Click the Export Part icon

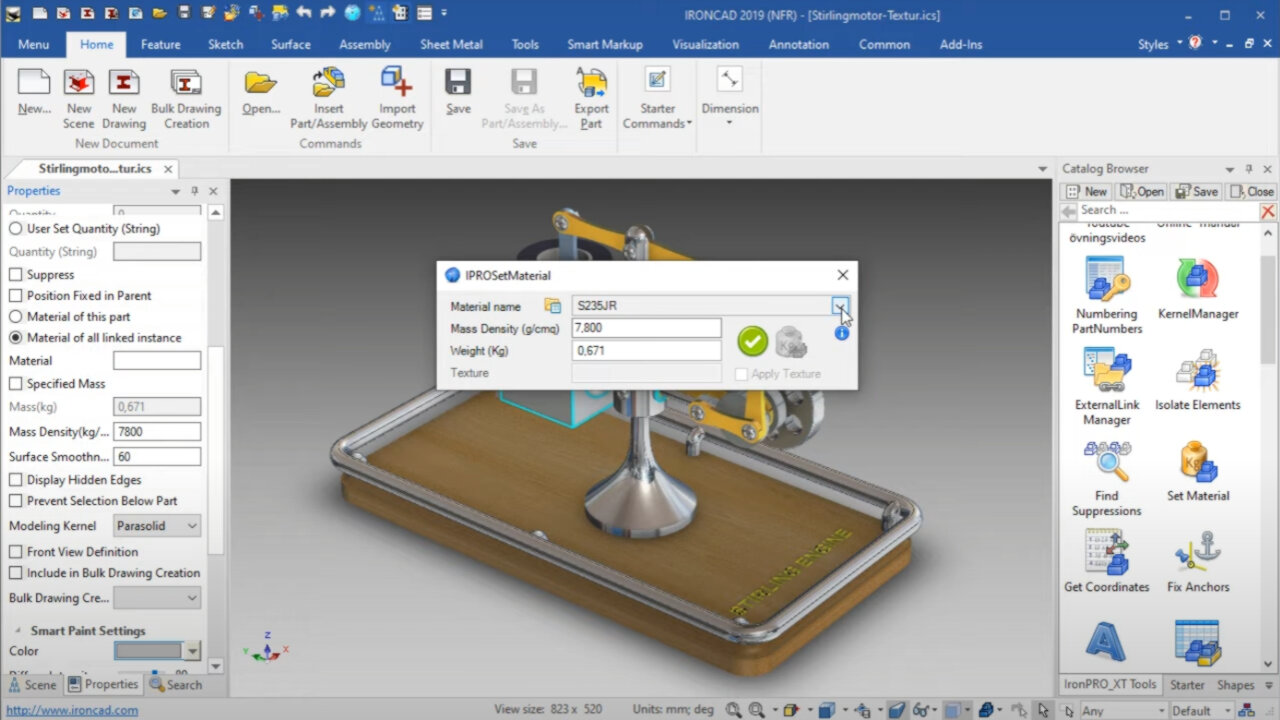point(591,83)
